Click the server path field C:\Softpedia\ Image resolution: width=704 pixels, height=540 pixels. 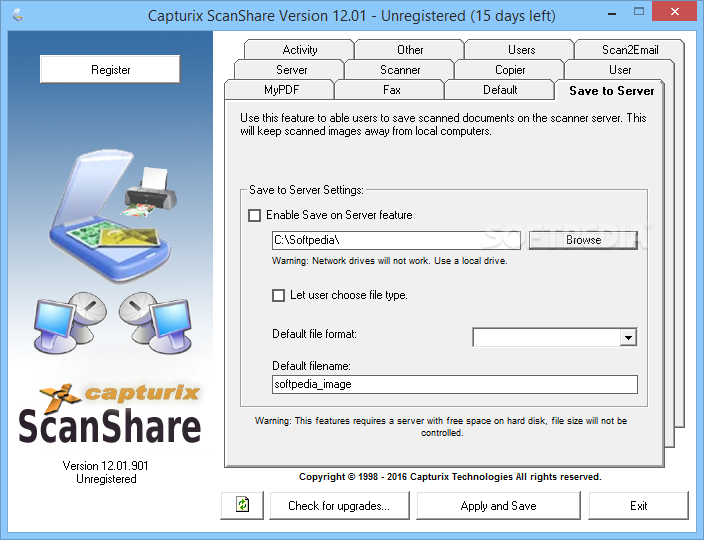click(x=396, y=240)
